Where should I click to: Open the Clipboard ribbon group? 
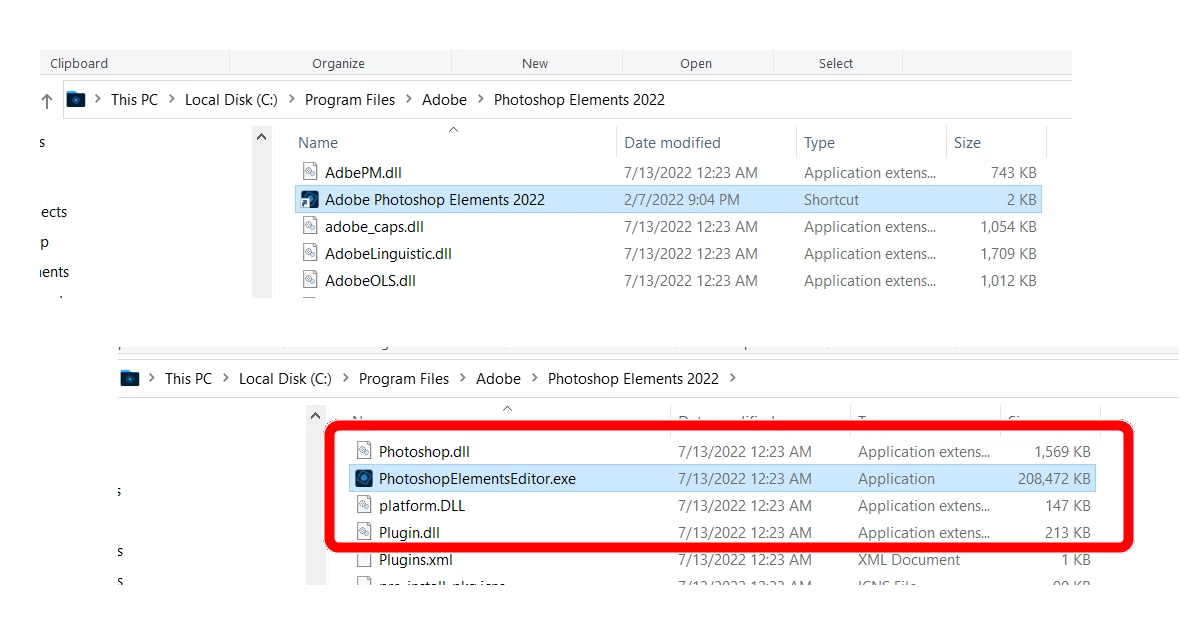79,63
